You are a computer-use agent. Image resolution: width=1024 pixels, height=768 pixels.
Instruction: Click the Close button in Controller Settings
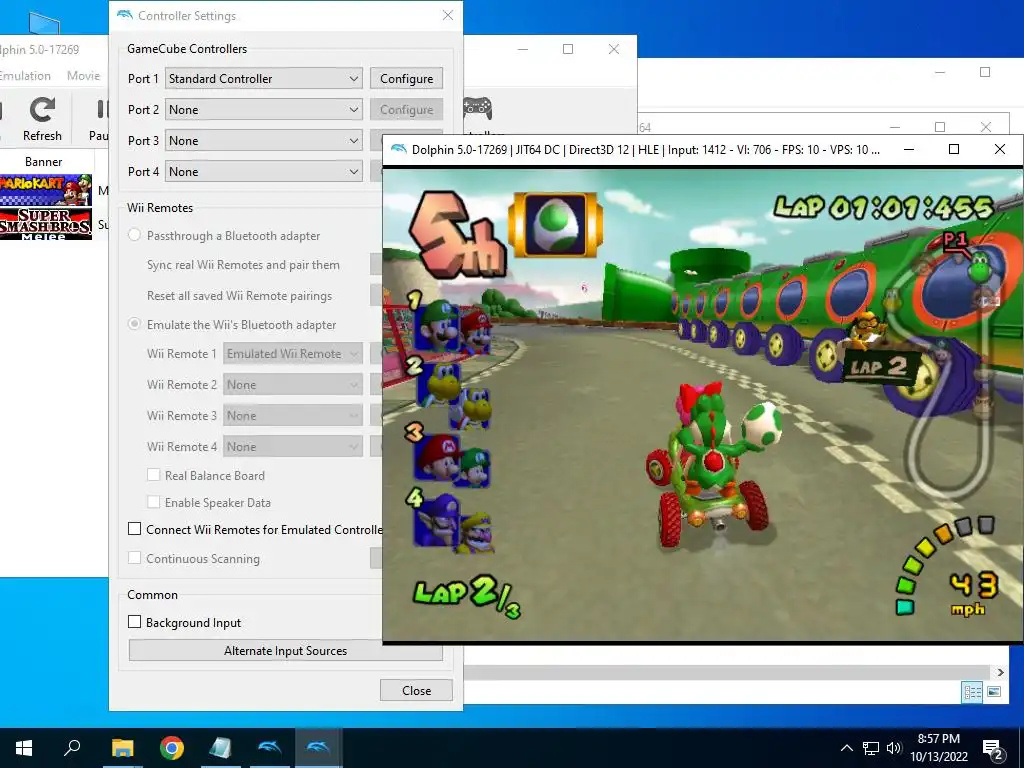click(416, 690)
